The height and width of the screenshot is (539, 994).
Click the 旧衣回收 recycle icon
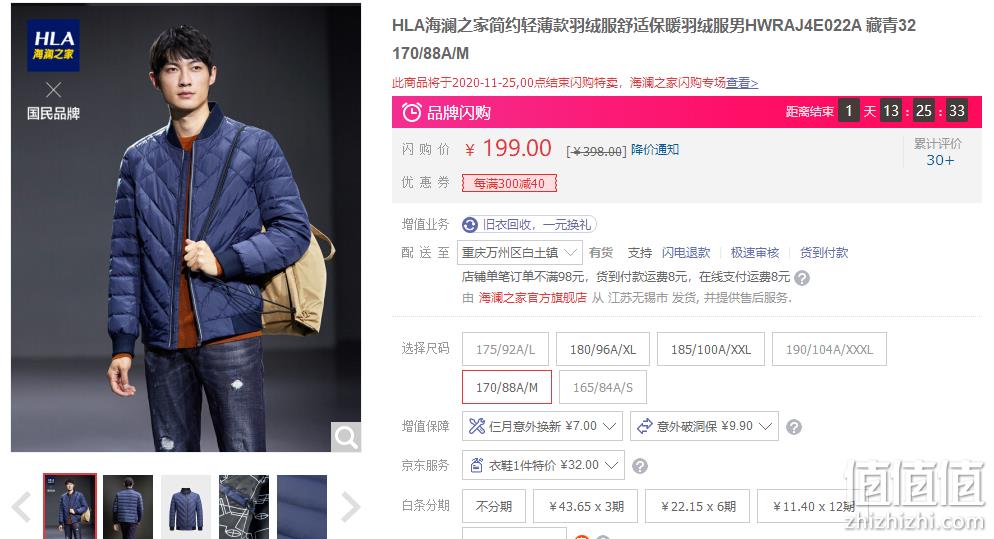(470, 224)
